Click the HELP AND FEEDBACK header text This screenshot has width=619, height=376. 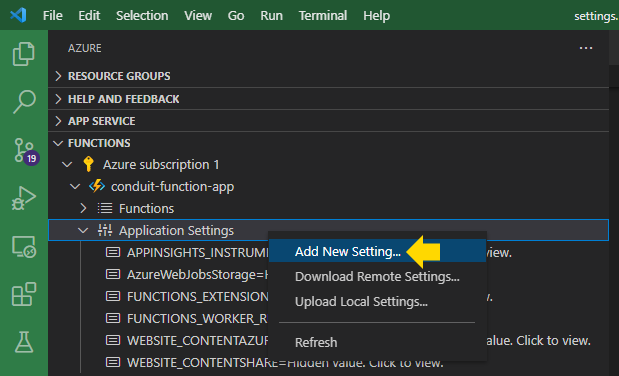click(x=124, y=99)
